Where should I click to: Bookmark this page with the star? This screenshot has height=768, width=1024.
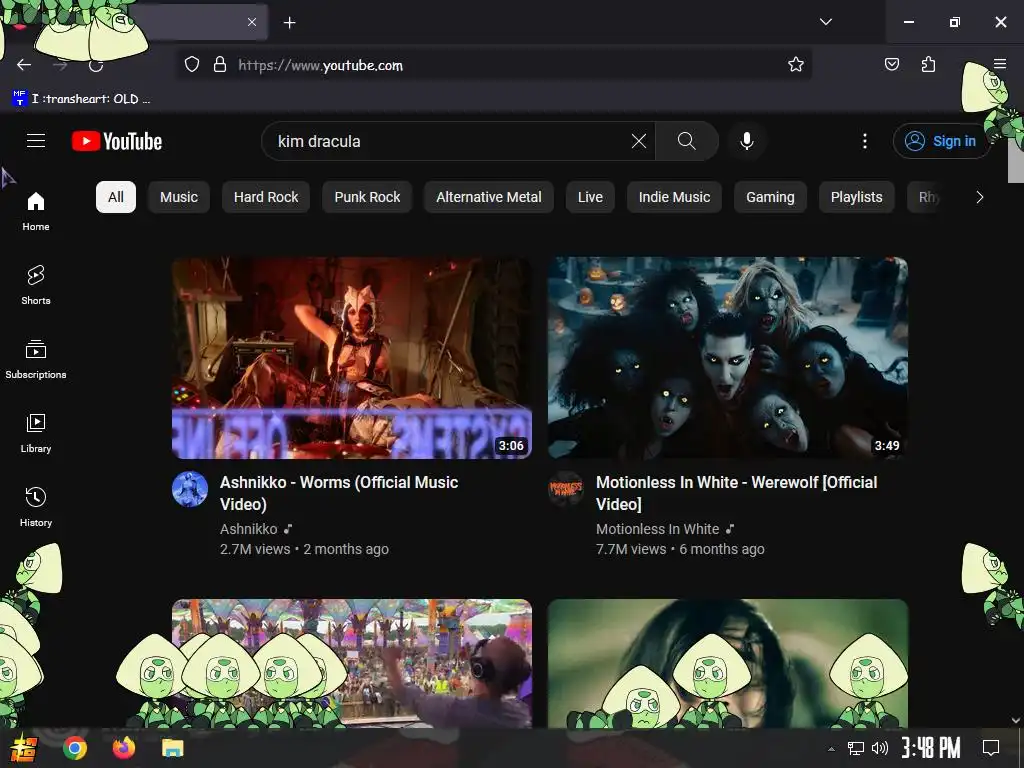[795, 65]
